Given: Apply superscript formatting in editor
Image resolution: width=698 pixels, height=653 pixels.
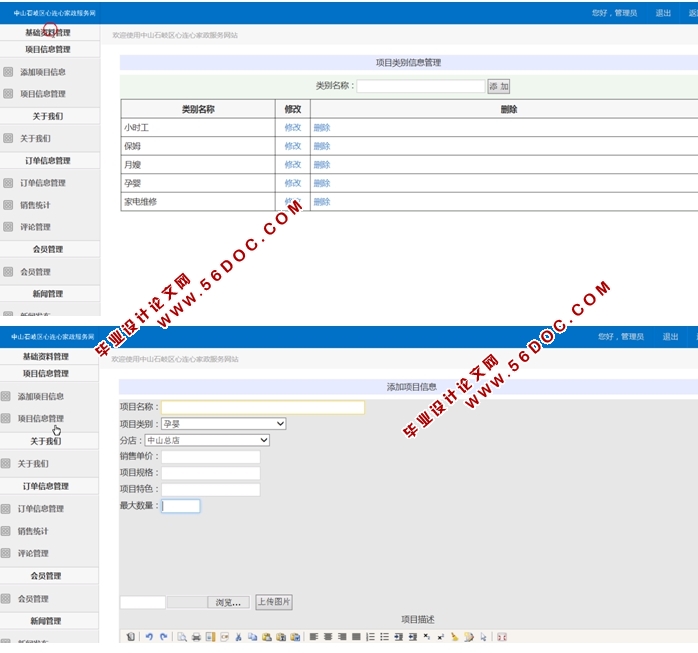Looking at the screenshot, I should coord(441,637).
